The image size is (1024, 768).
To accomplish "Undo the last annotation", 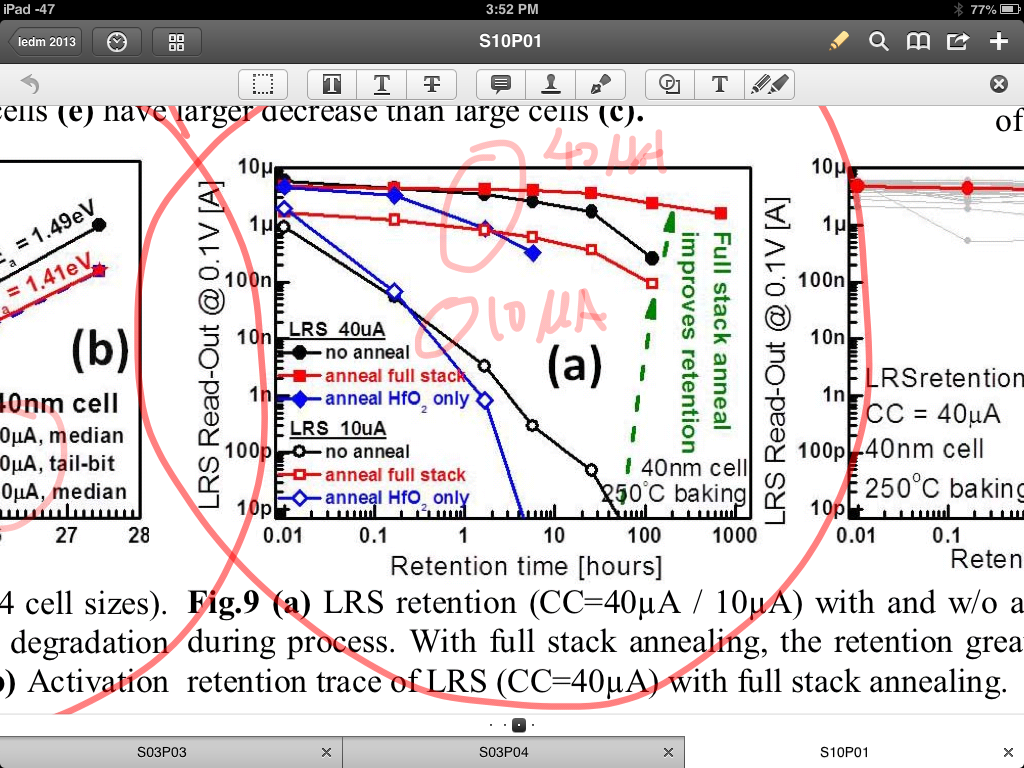I will pyautogui.click(x=30, y=84).
